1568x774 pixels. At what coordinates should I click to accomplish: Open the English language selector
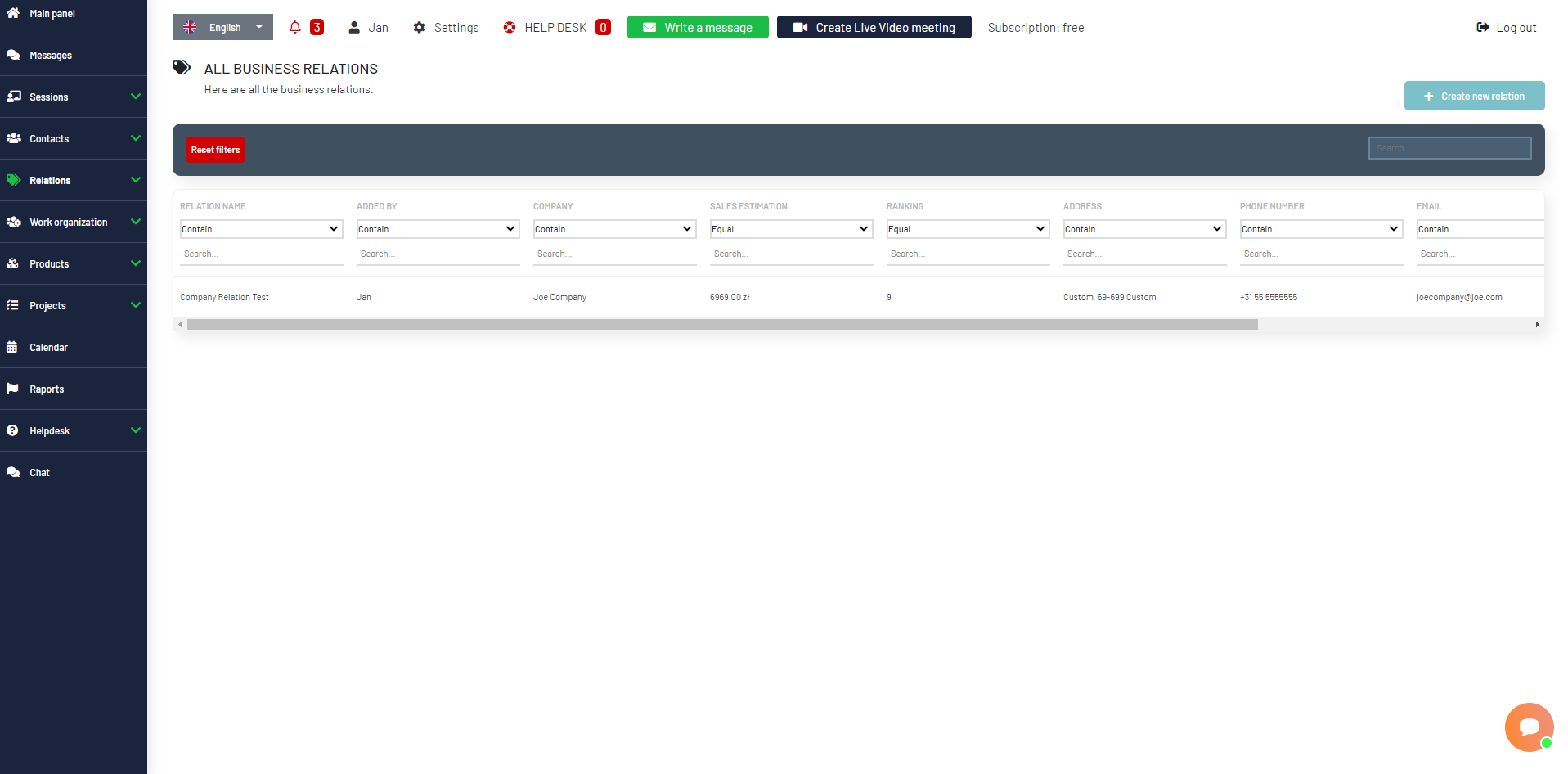222,26
